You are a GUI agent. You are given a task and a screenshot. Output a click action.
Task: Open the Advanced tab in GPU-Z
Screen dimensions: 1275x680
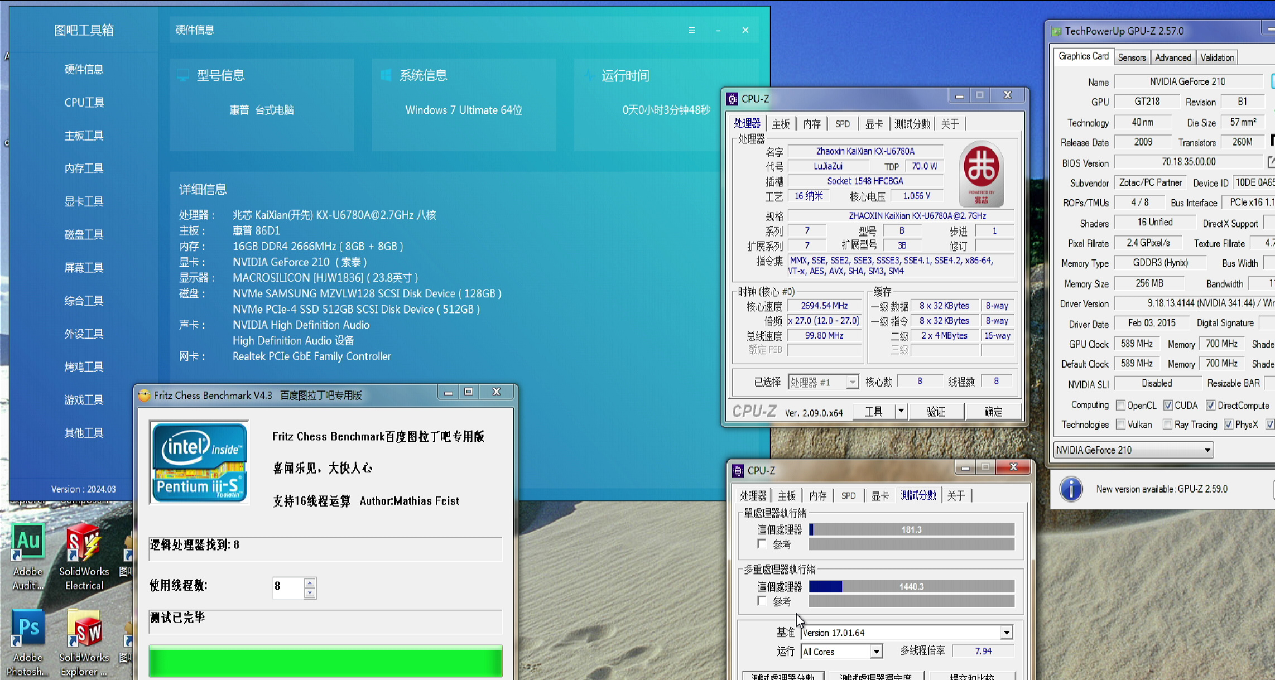(x=1173, y=57)
